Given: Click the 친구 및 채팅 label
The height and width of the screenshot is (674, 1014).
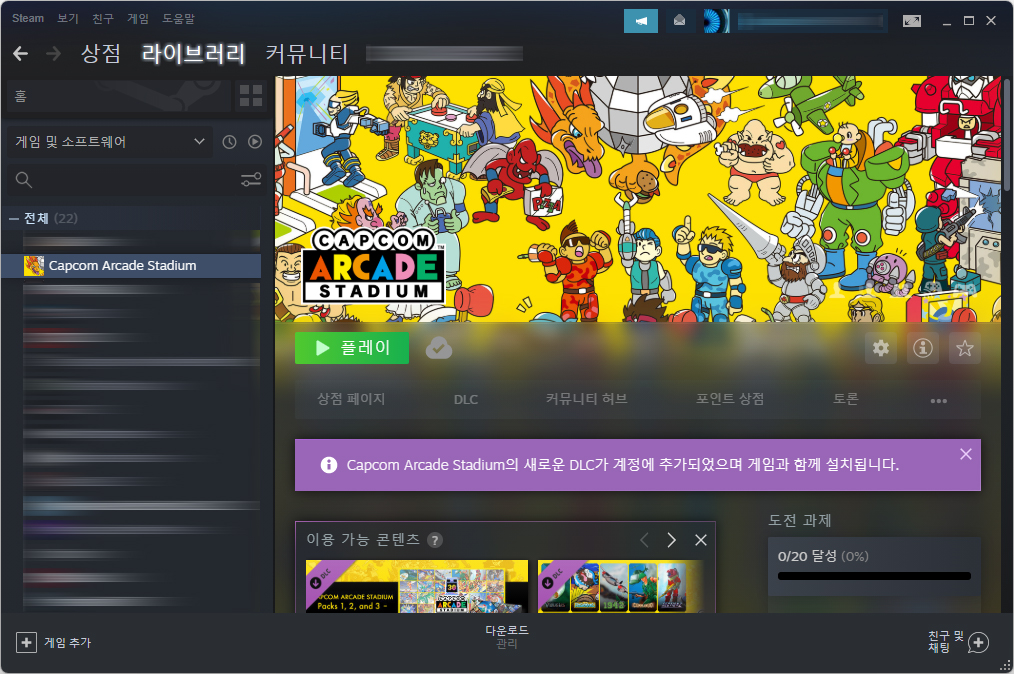Looking at the screenshot, I should 946,642.
